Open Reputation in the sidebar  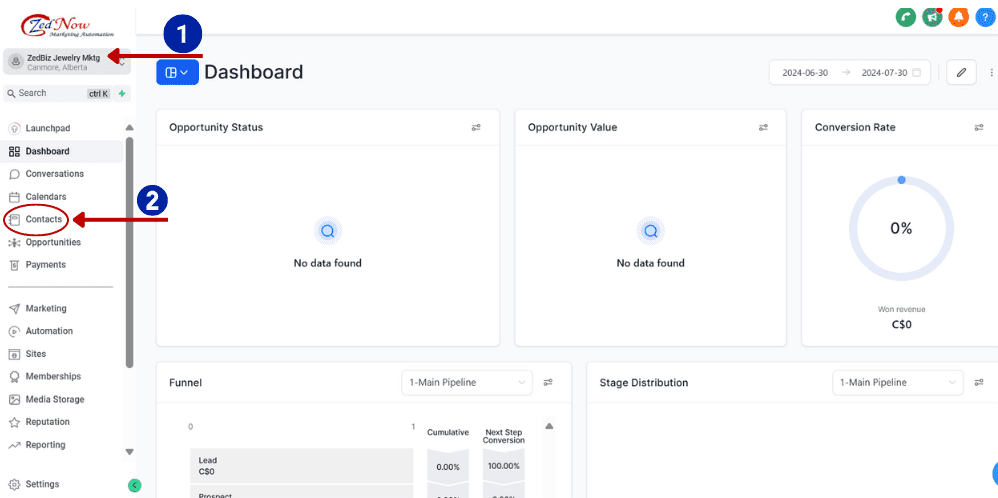48,422
